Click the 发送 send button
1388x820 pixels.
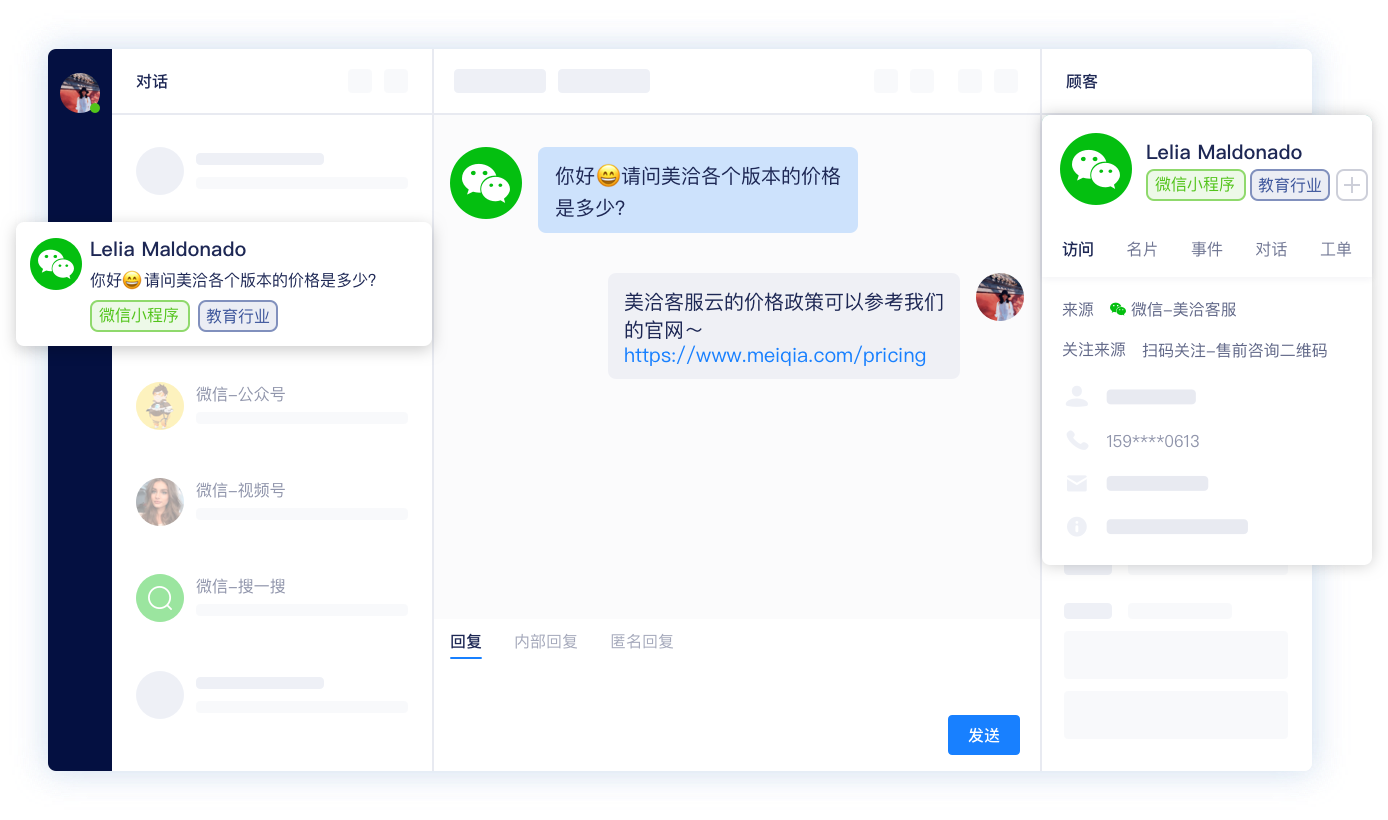[x=984, y=735]
